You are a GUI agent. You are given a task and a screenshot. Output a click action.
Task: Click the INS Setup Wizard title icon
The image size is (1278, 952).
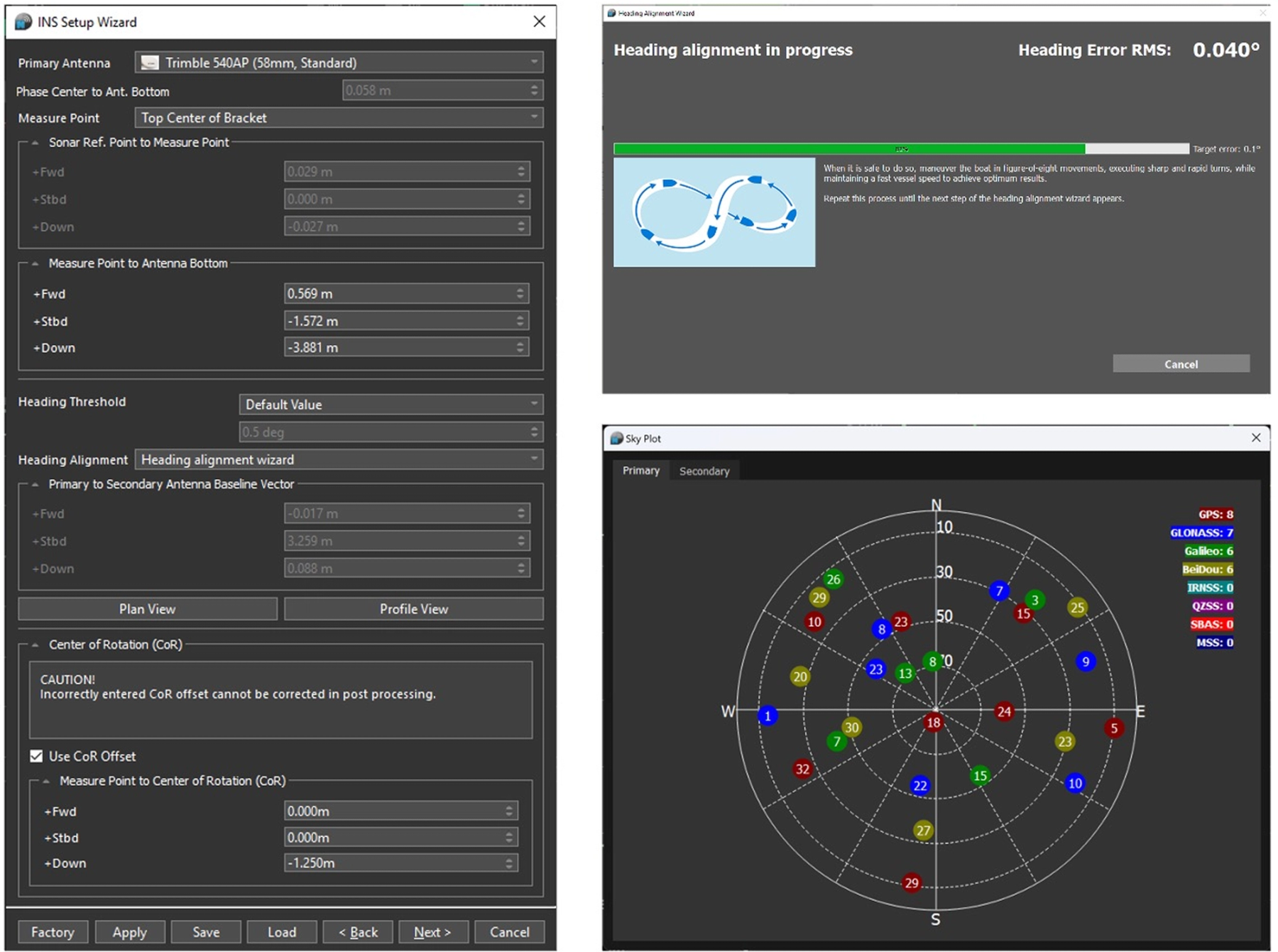click(23, 22)
